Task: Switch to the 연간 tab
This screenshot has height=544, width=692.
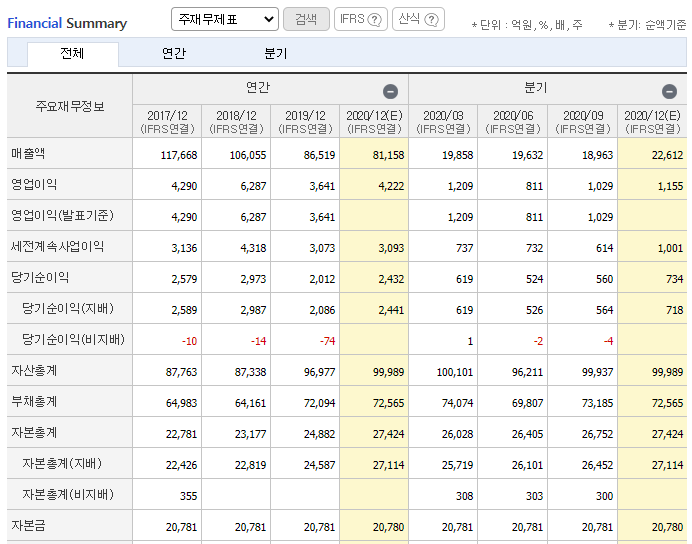Action: [174, 54]
